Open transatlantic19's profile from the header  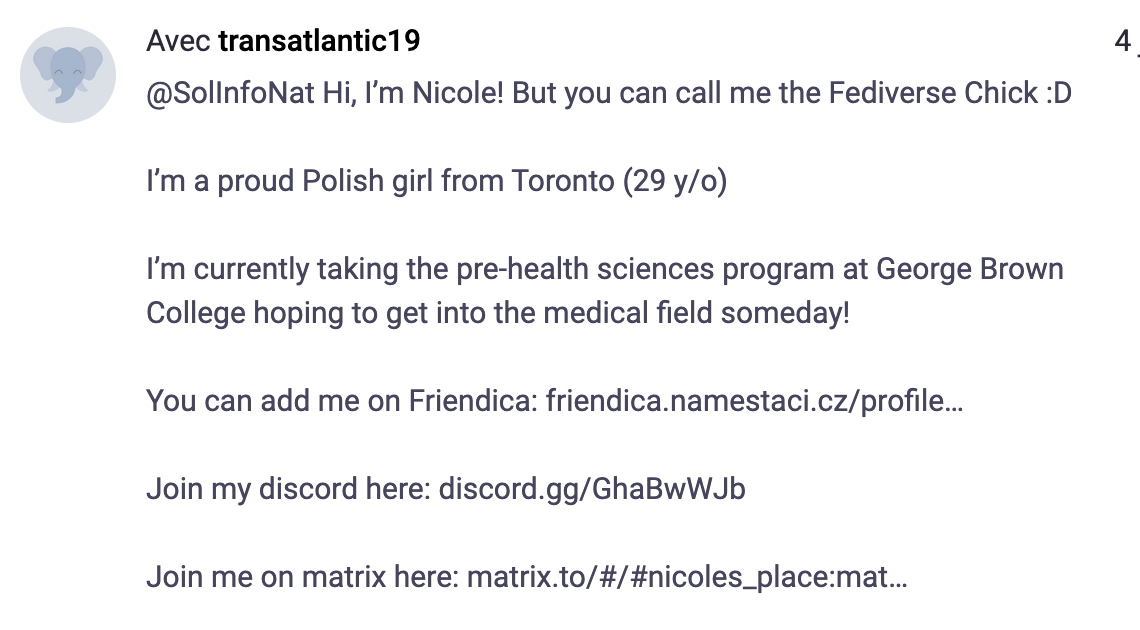coord(319,41)
